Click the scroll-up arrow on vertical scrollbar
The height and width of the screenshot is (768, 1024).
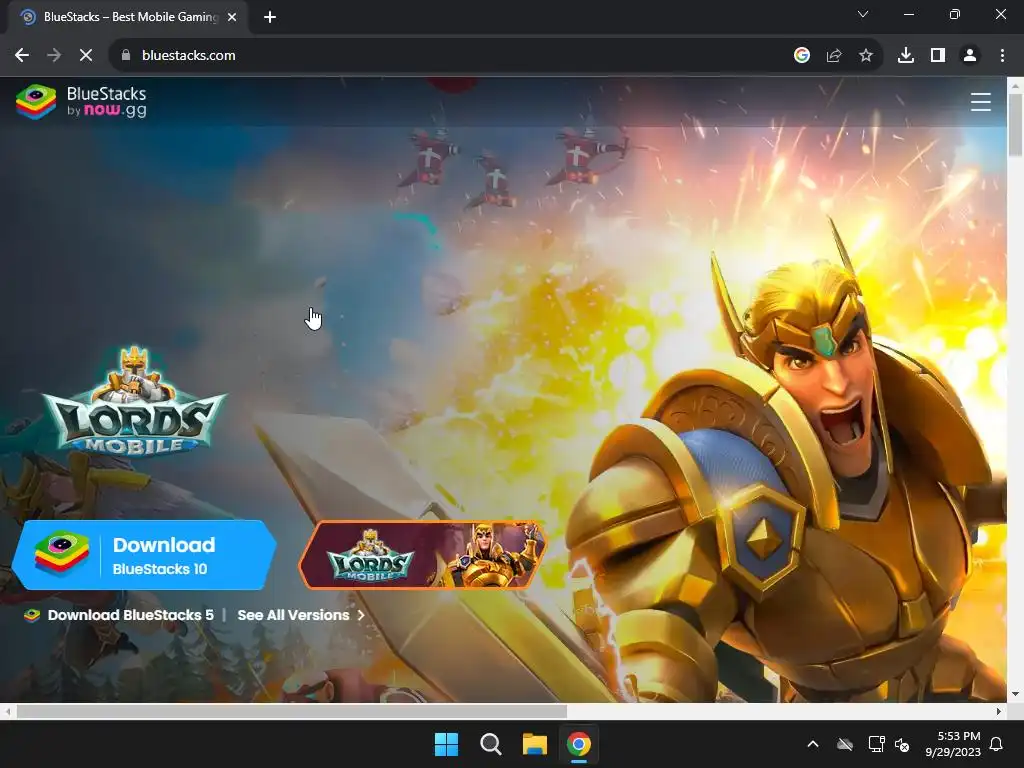(x=1015, y=85)
